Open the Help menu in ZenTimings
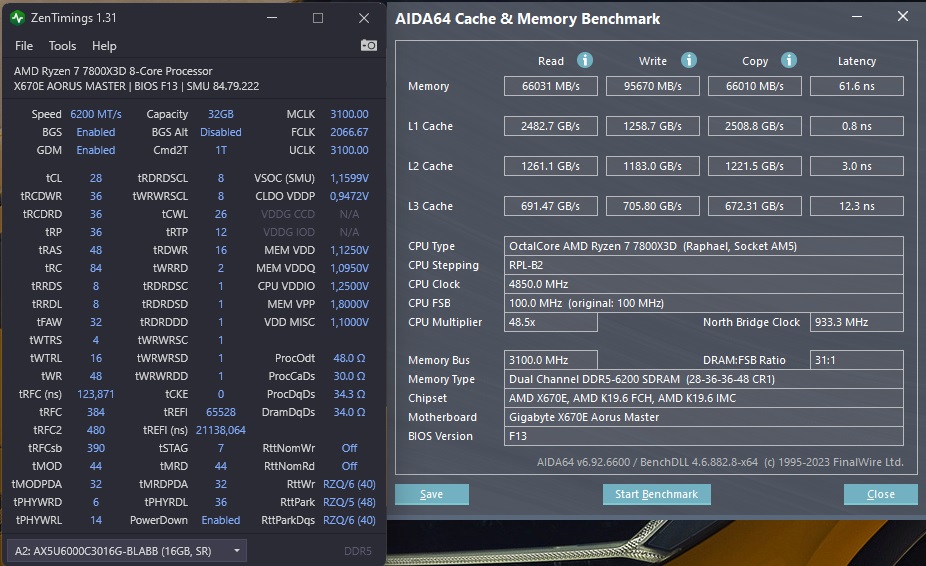The height and width of the screenshot is (566, 926). 104,45
